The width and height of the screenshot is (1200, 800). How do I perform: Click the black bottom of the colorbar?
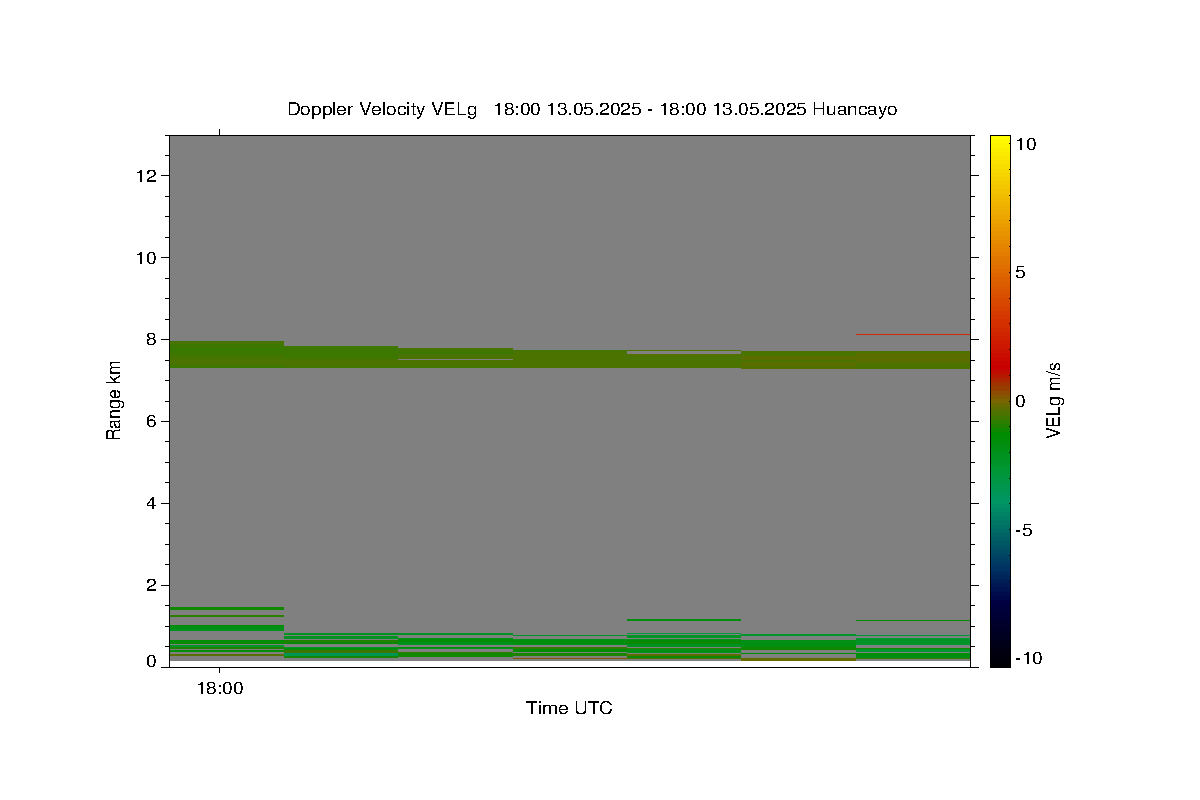(x=1000, y=660)
